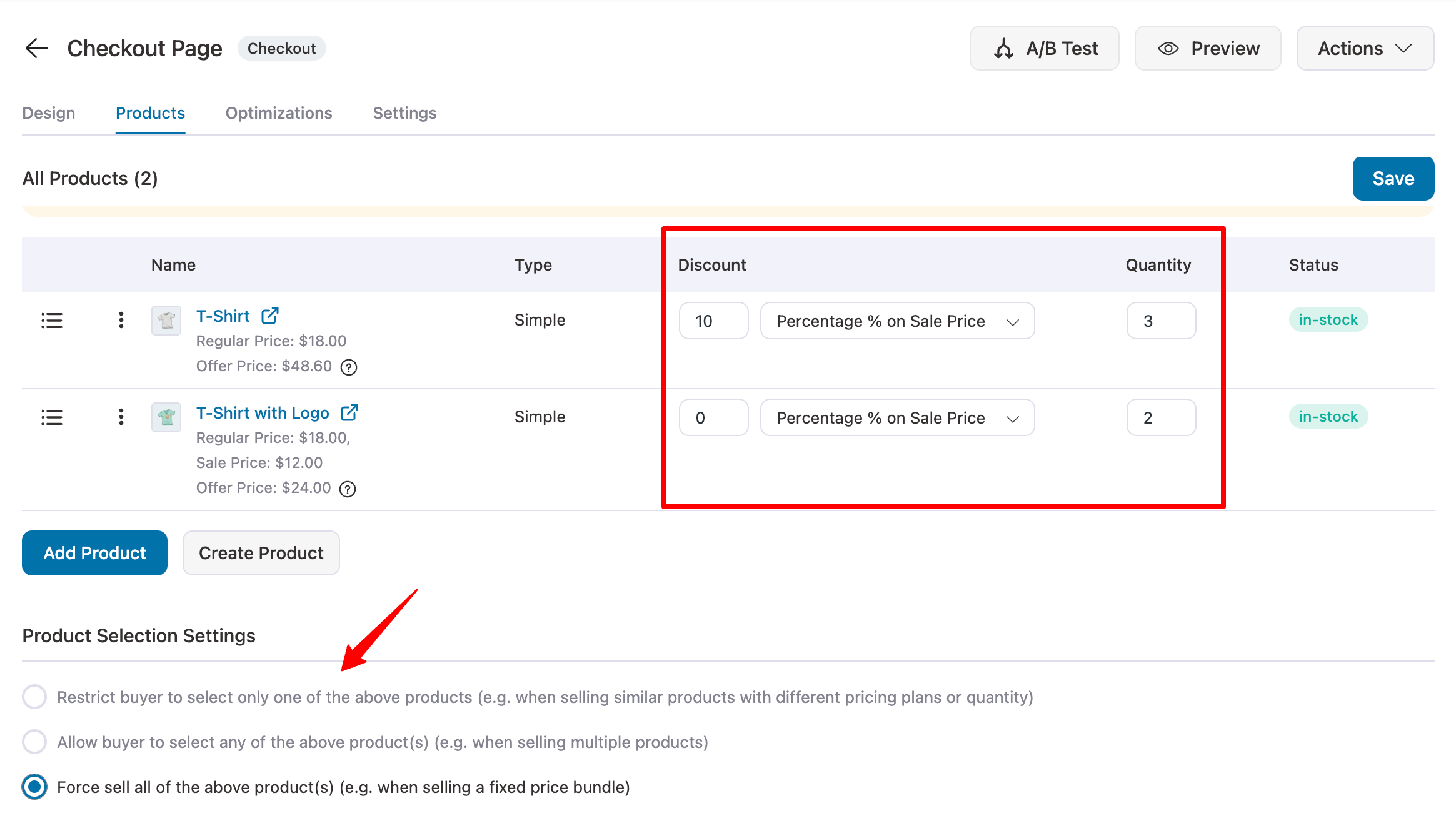
Task: Open the Settings tab
Action: (x=404, y=113)
